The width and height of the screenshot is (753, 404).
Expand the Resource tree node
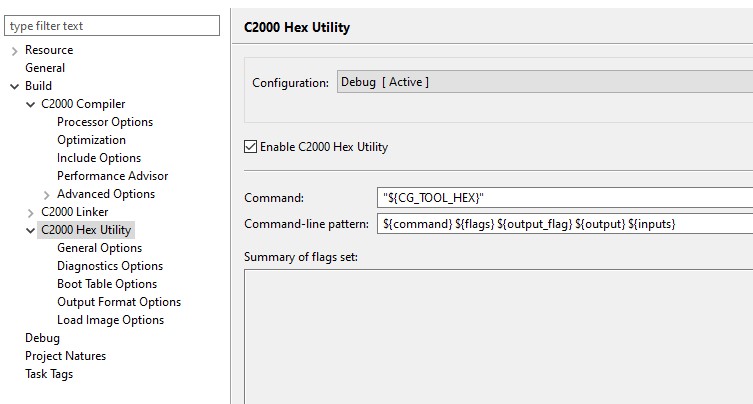(14, 50)
